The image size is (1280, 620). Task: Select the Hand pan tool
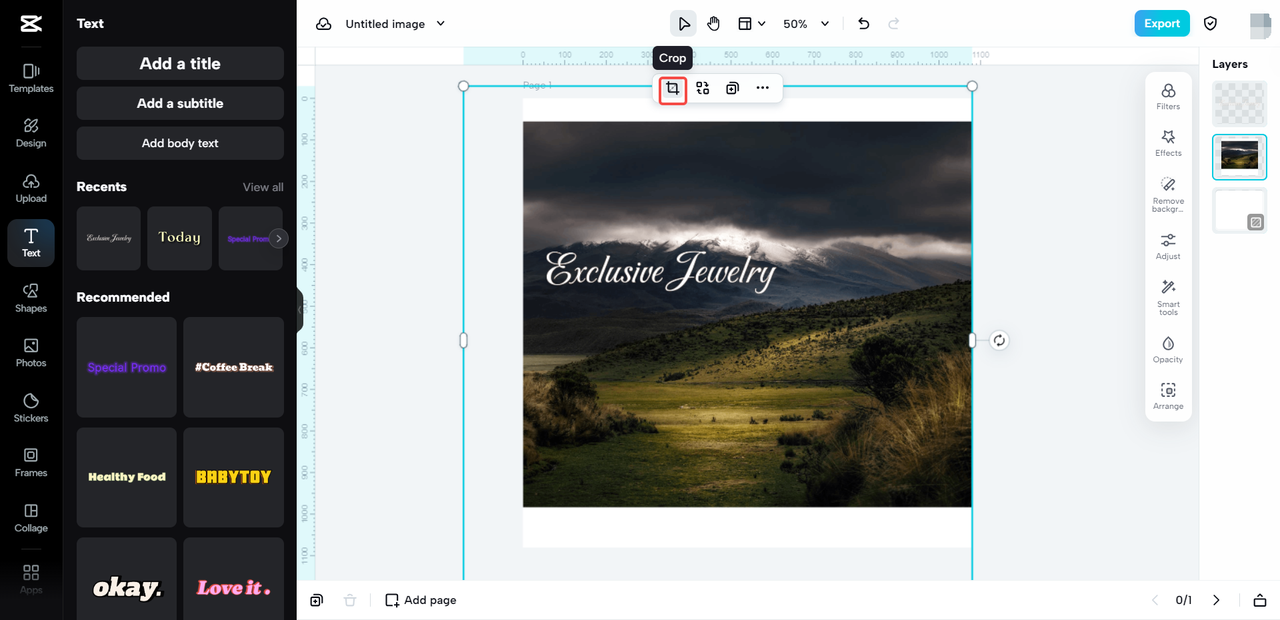[713, 23]
